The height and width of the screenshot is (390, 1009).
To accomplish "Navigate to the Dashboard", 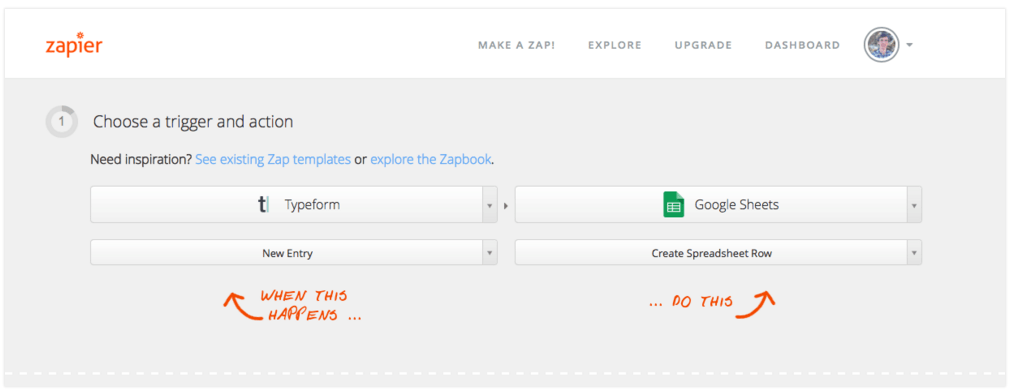I will pos(802,45).
